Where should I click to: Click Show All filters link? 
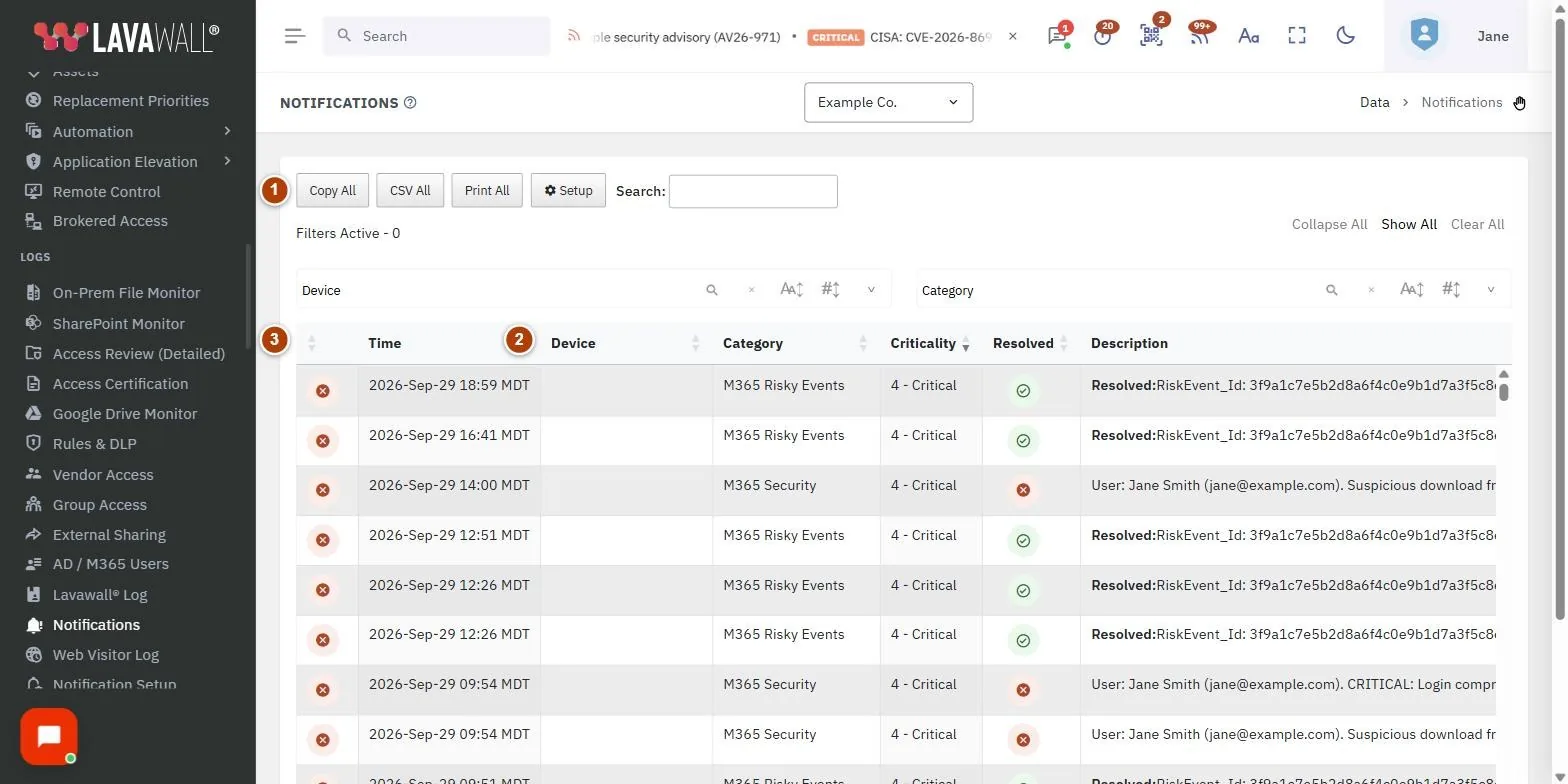click(x=1409, y=224)
